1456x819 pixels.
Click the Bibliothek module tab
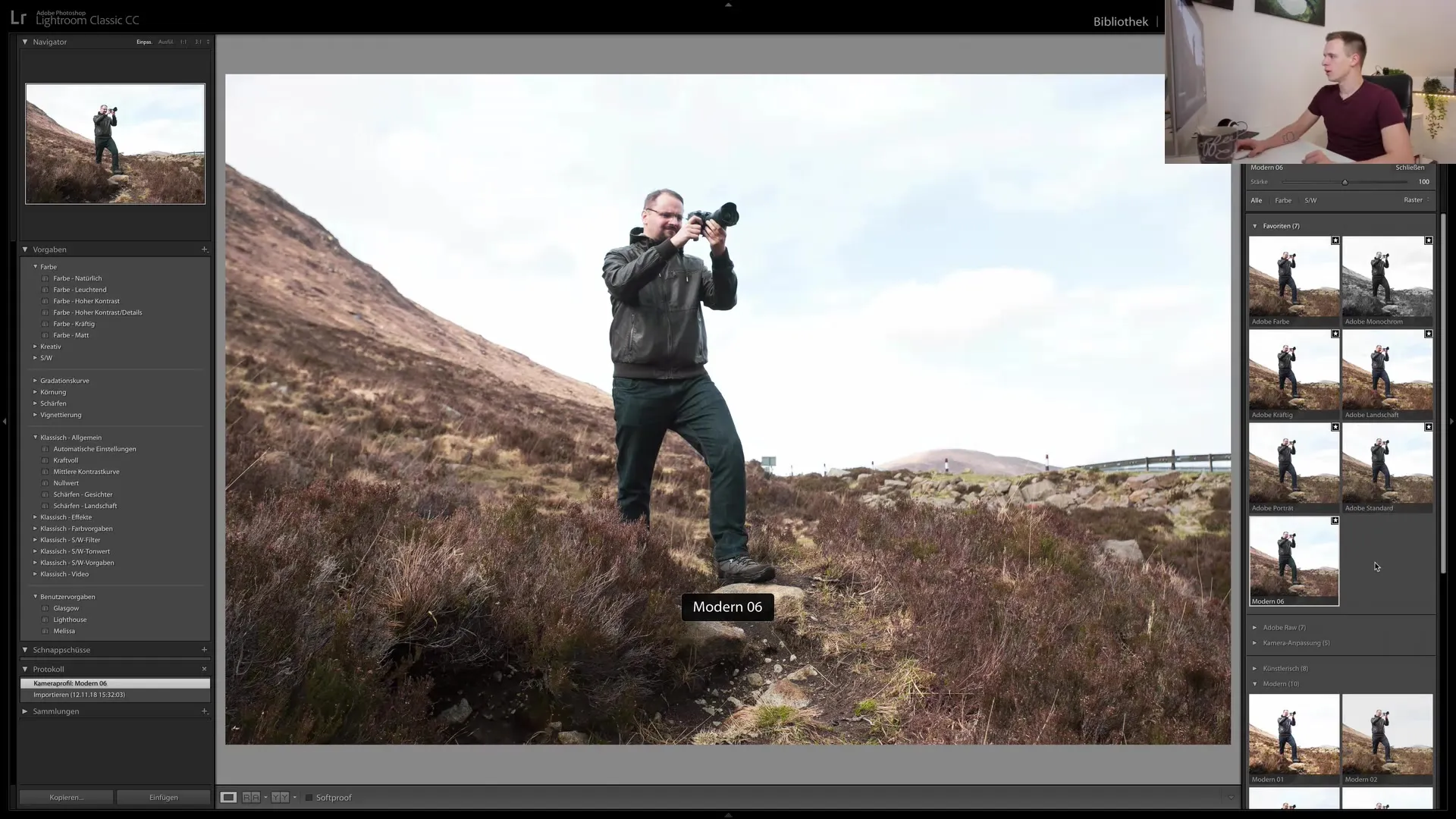[1120, 21]
